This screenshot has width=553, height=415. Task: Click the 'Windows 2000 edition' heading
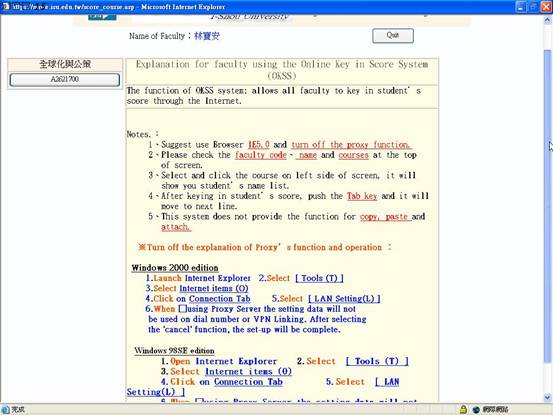tap(175, 268)
